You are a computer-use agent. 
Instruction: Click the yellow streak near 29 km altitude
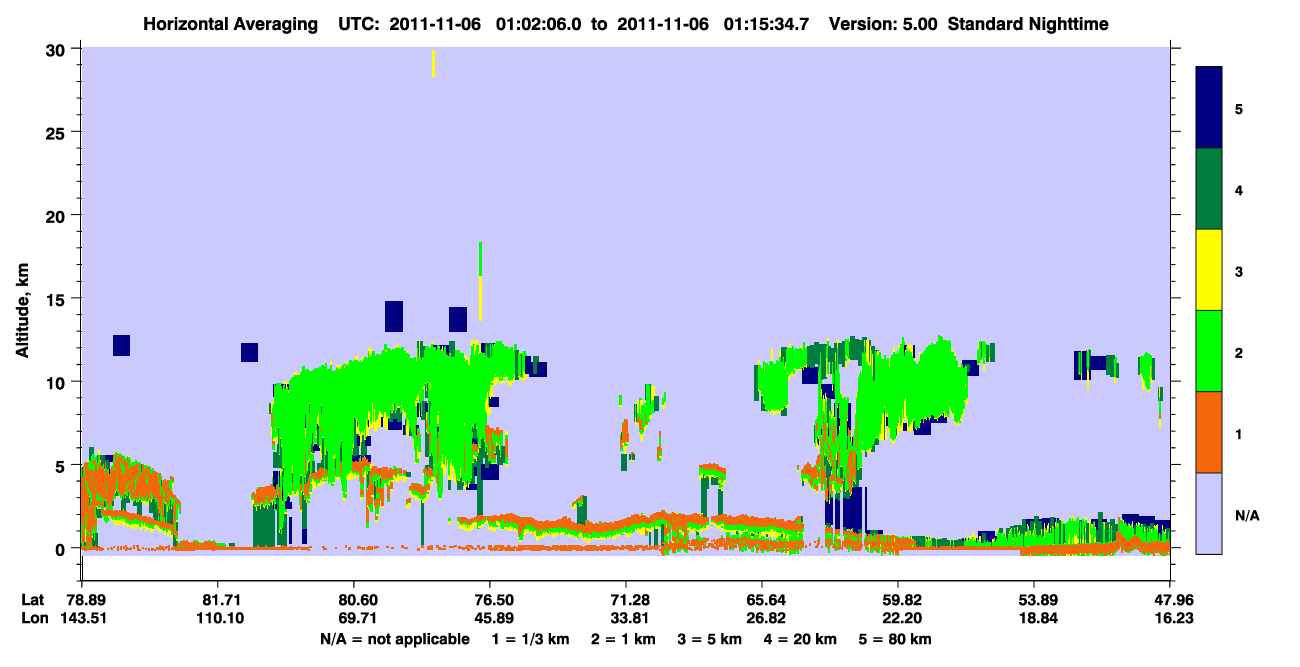pos(433,63)
